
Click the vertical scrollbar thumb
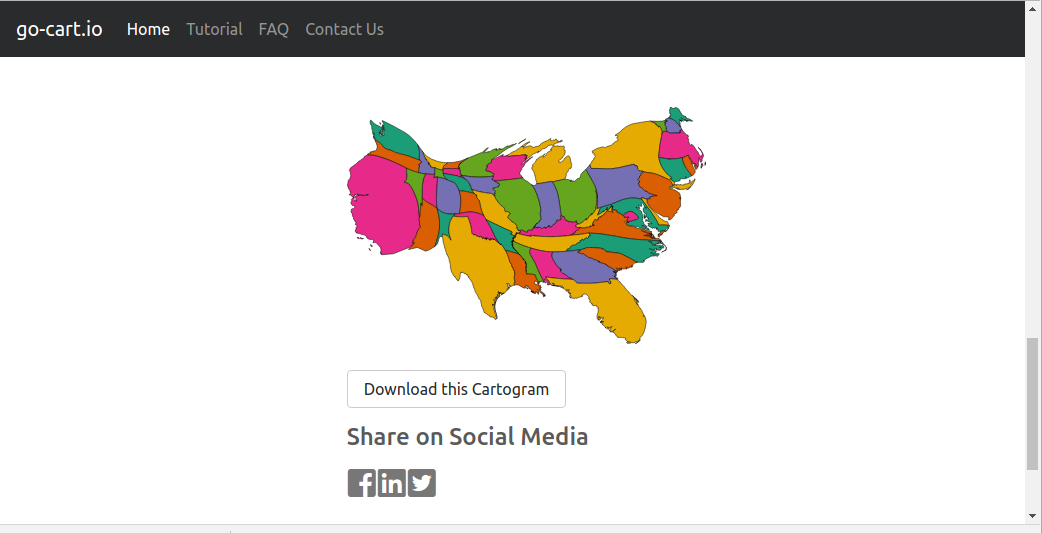[x=1032, y=404]
